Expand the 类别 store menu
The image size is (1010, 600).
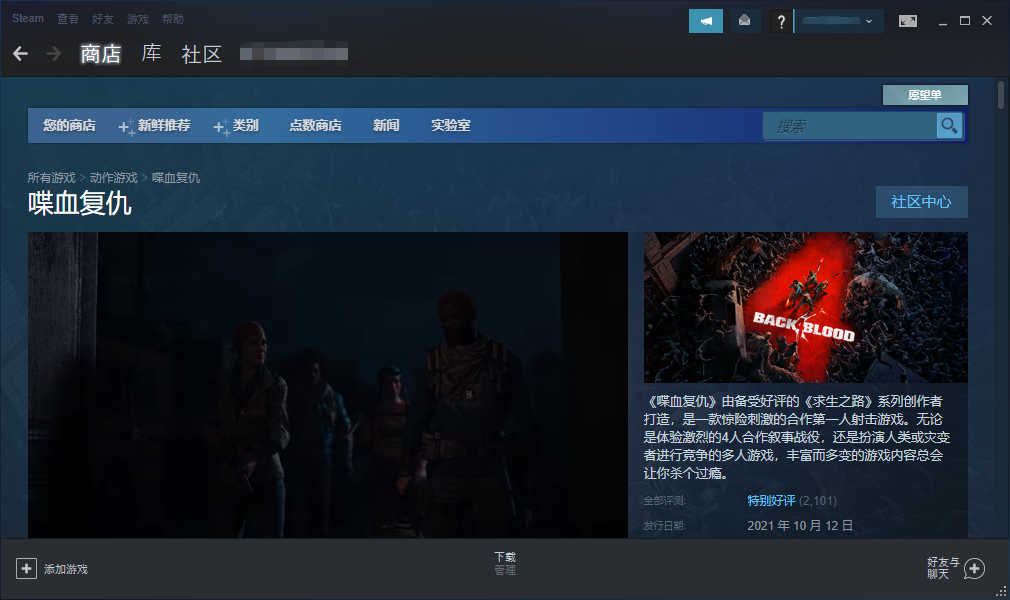[x=236, y=126]
